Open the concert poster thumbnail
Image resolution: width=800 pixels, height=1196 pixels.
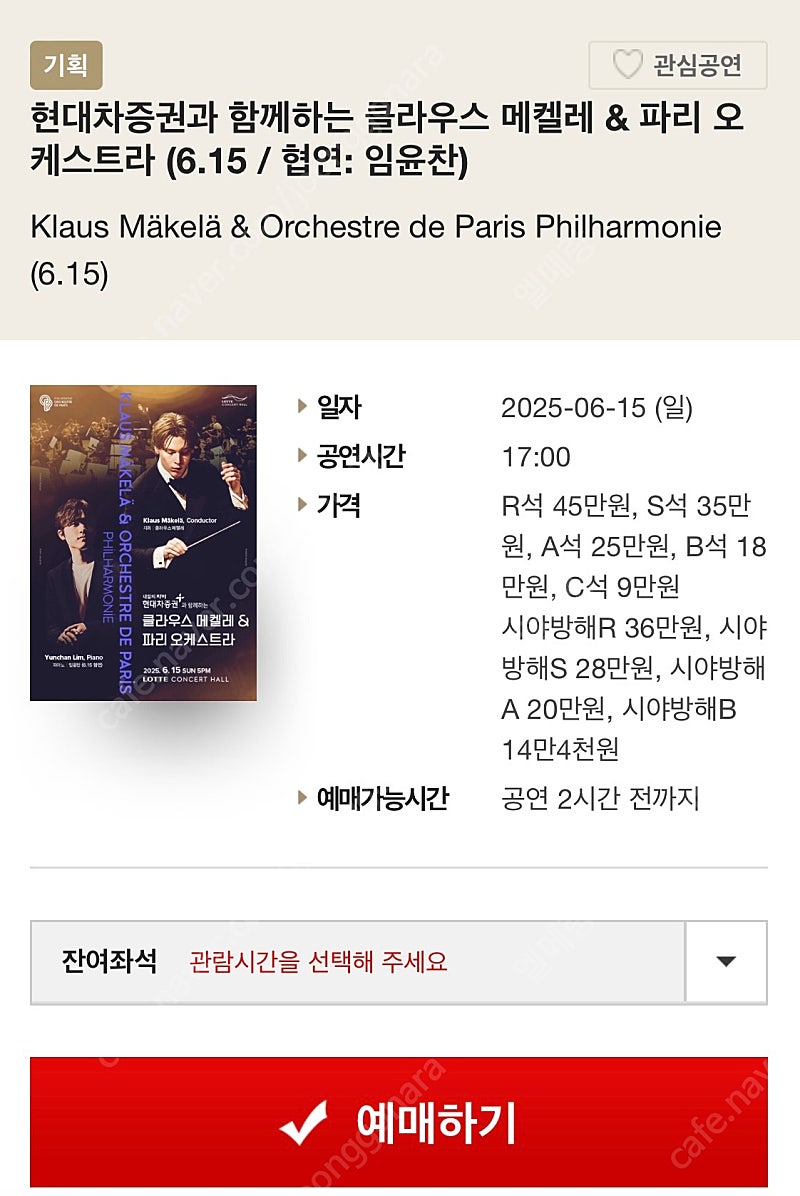click(143, 542)
